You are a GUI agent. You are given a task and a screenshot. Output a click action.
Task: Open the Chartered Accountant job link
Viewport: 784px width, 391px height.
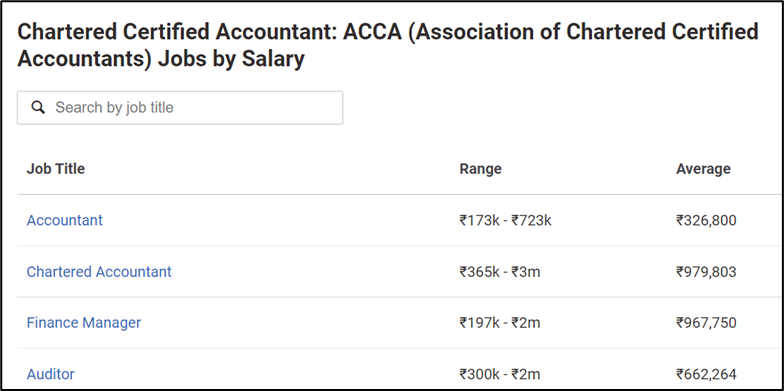pos(99,272)
